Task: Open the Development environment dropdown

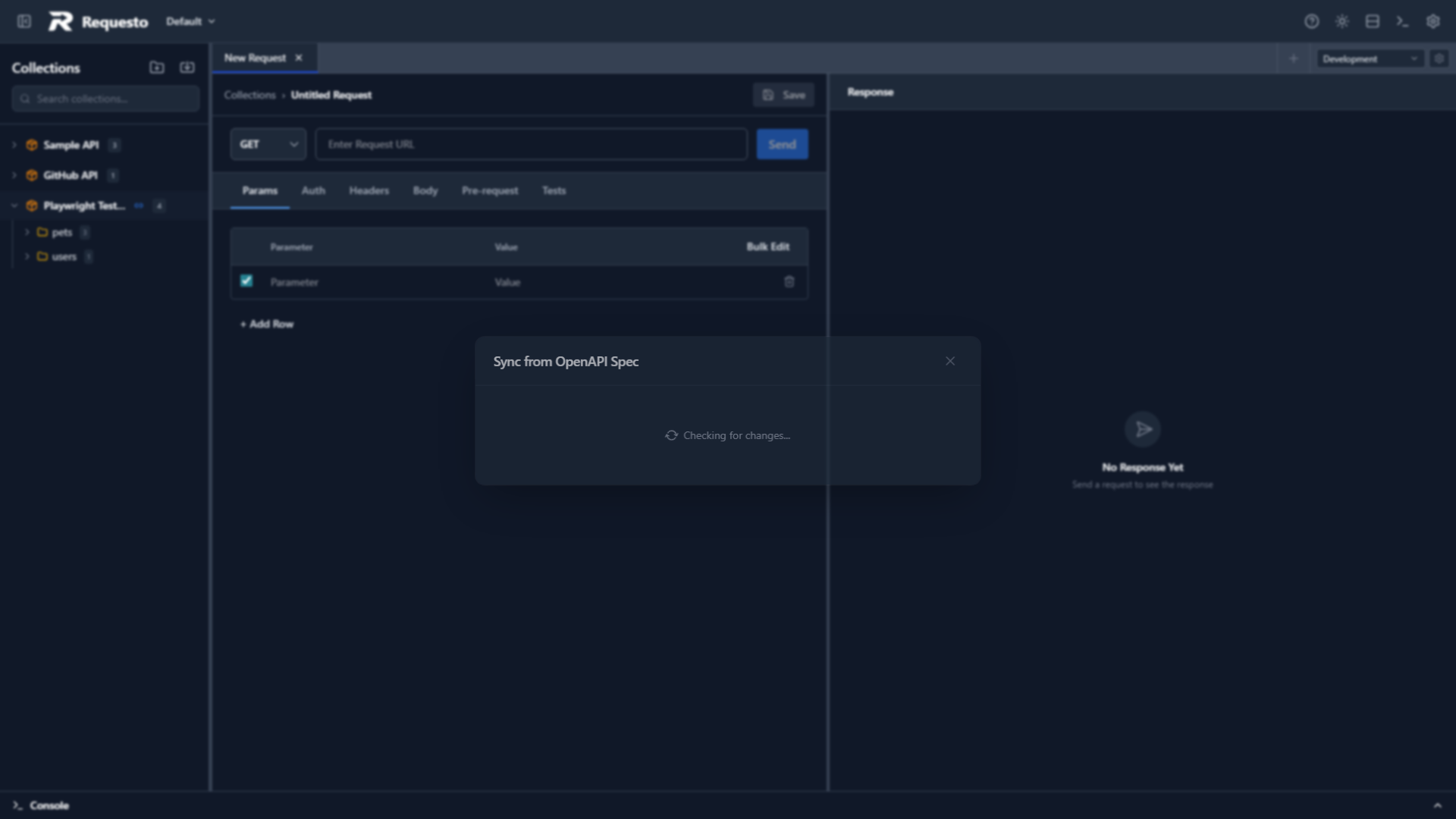Action: pos(1370,58)
